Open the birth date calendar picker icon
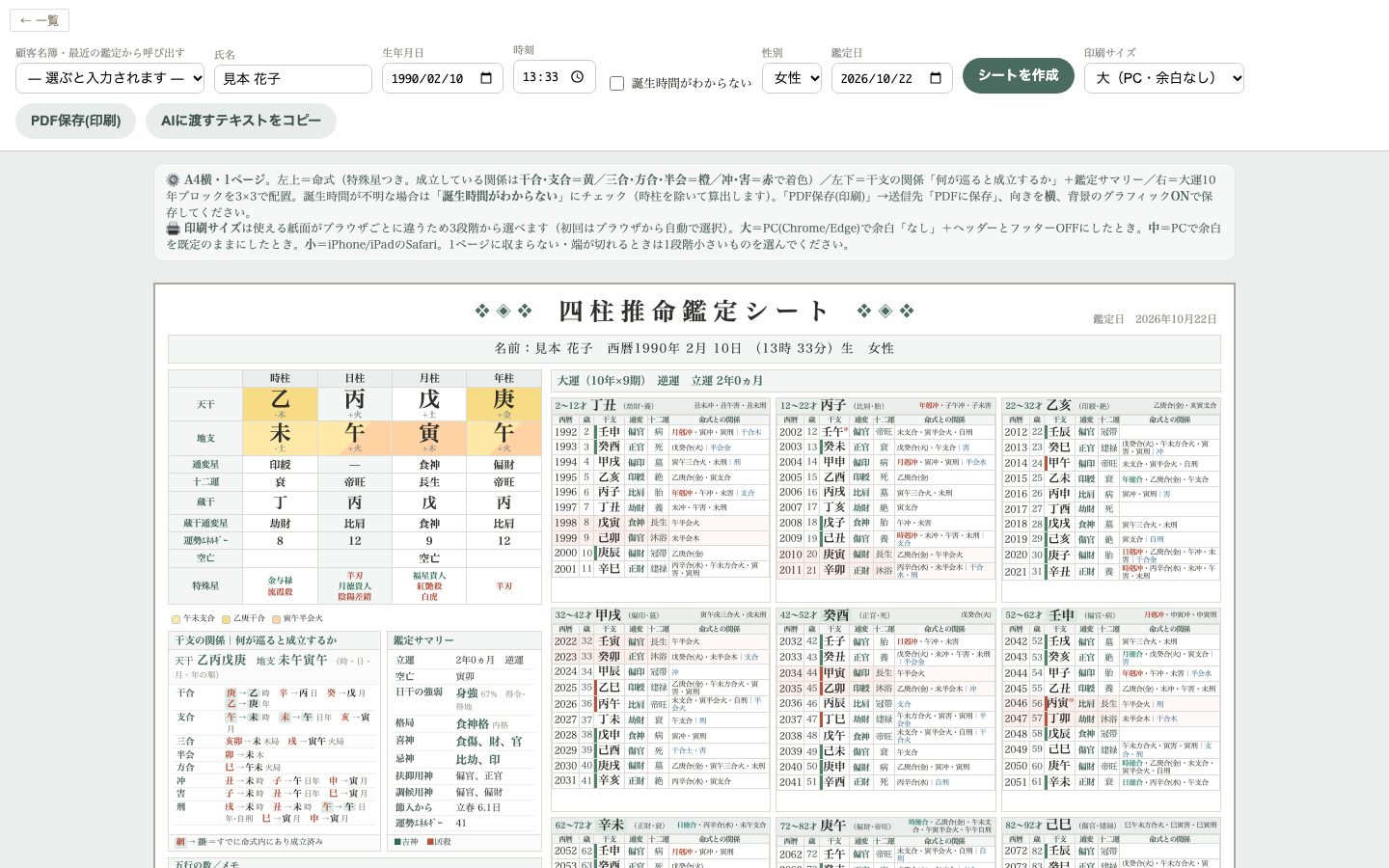Image resolution: width=1389 pixels, height=868 pixels. pos(486,78)
